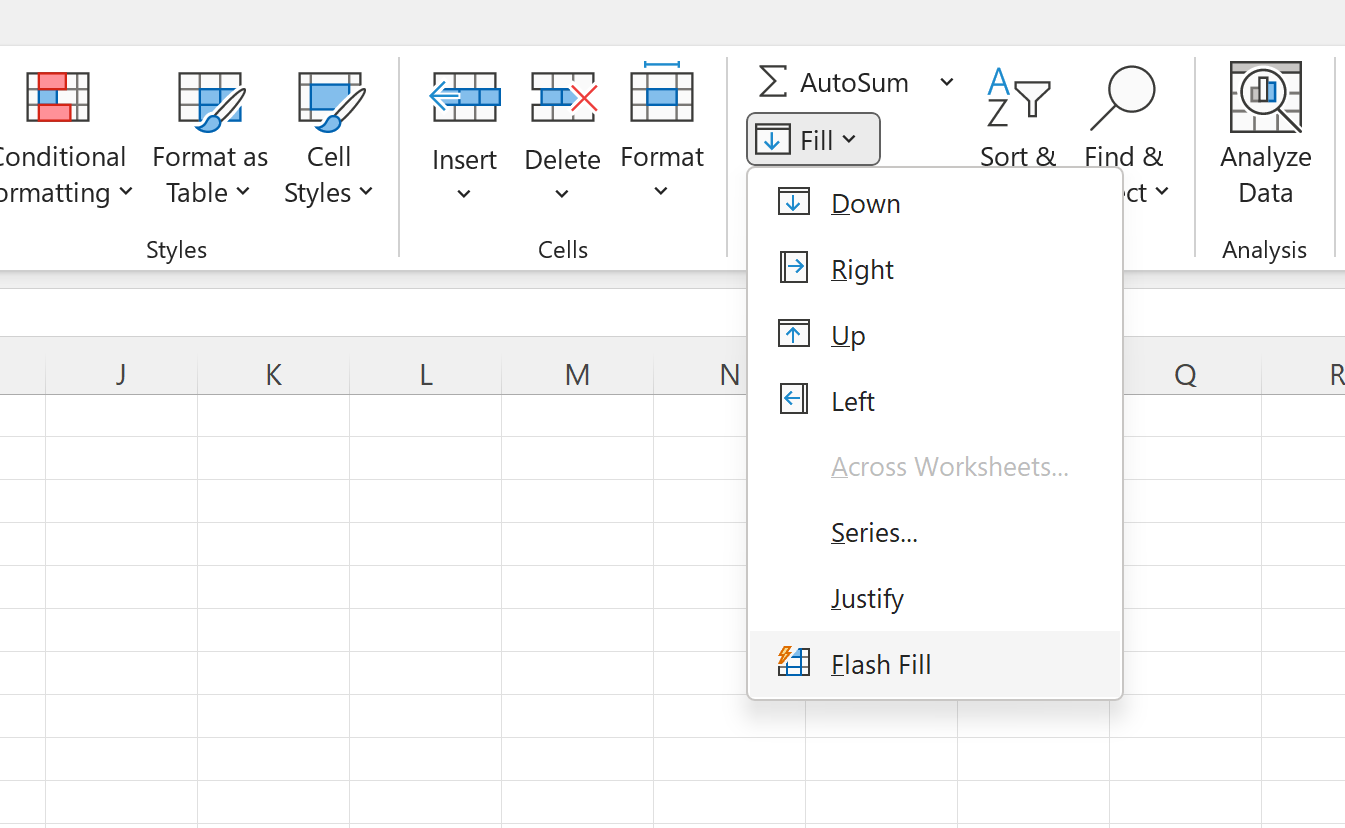Apply Justify fill
The width and height of the screenshot is (1345, 828).
pos(866,597)
